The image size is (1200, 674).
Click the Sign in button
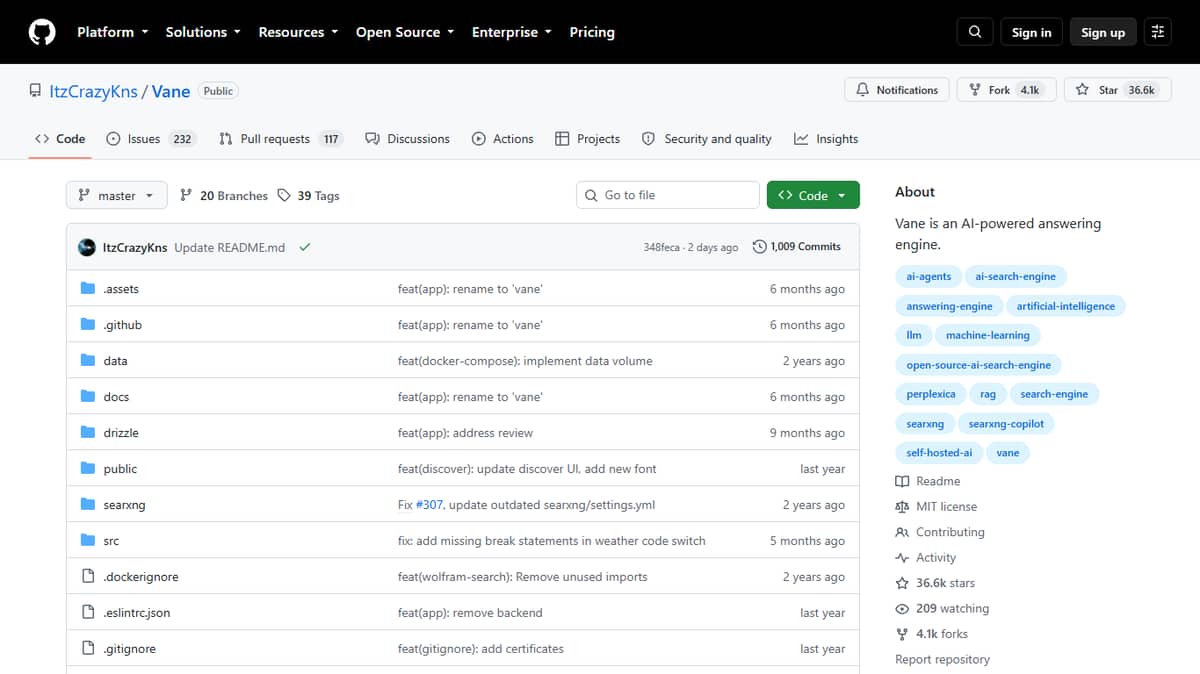[1031, 32]
